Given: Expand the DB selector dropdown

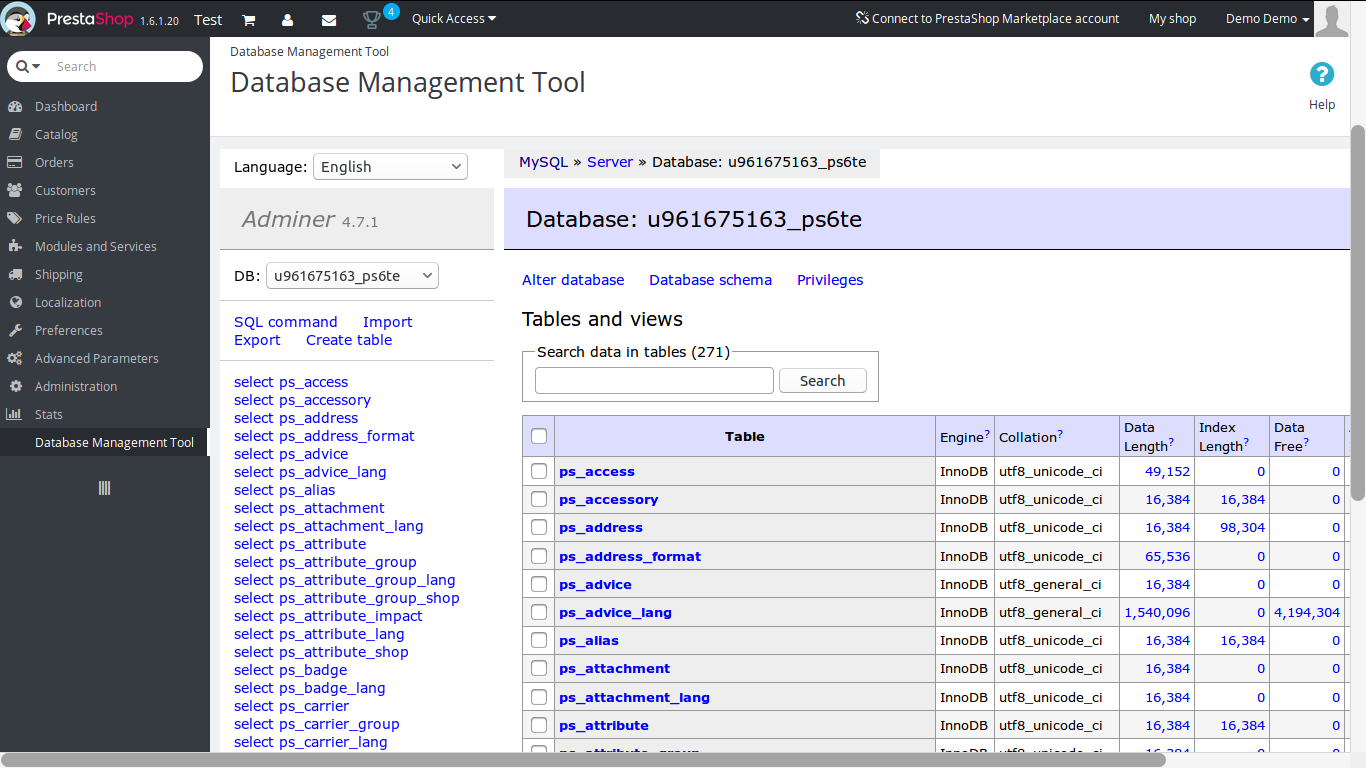Looking at the screenshot, I should click(352, 276).
